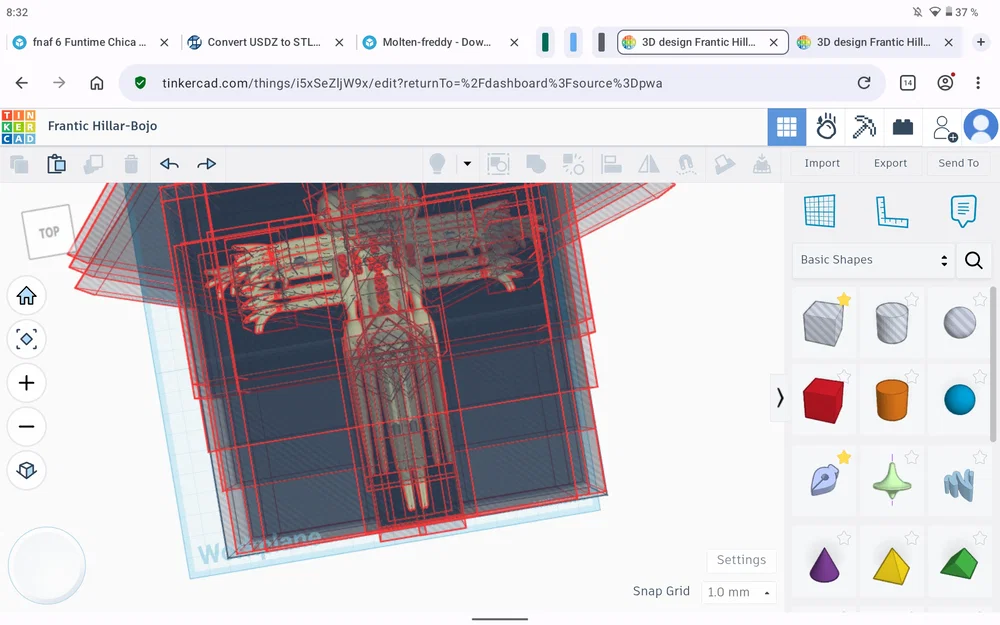Click the Home view button
The width and height of the screenshot is (1000, 625).
pyautogui.click(x=26, y=295)
